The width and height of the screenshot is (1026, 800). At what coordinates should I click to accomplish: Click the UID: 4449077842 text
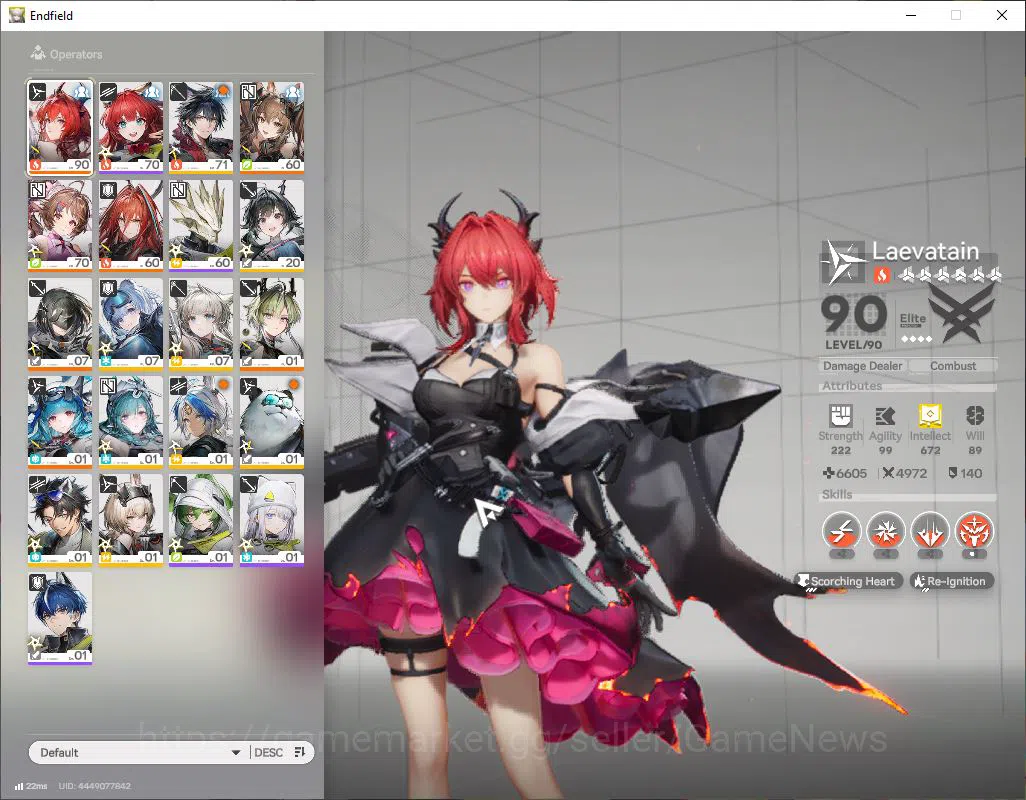point(95,786)
